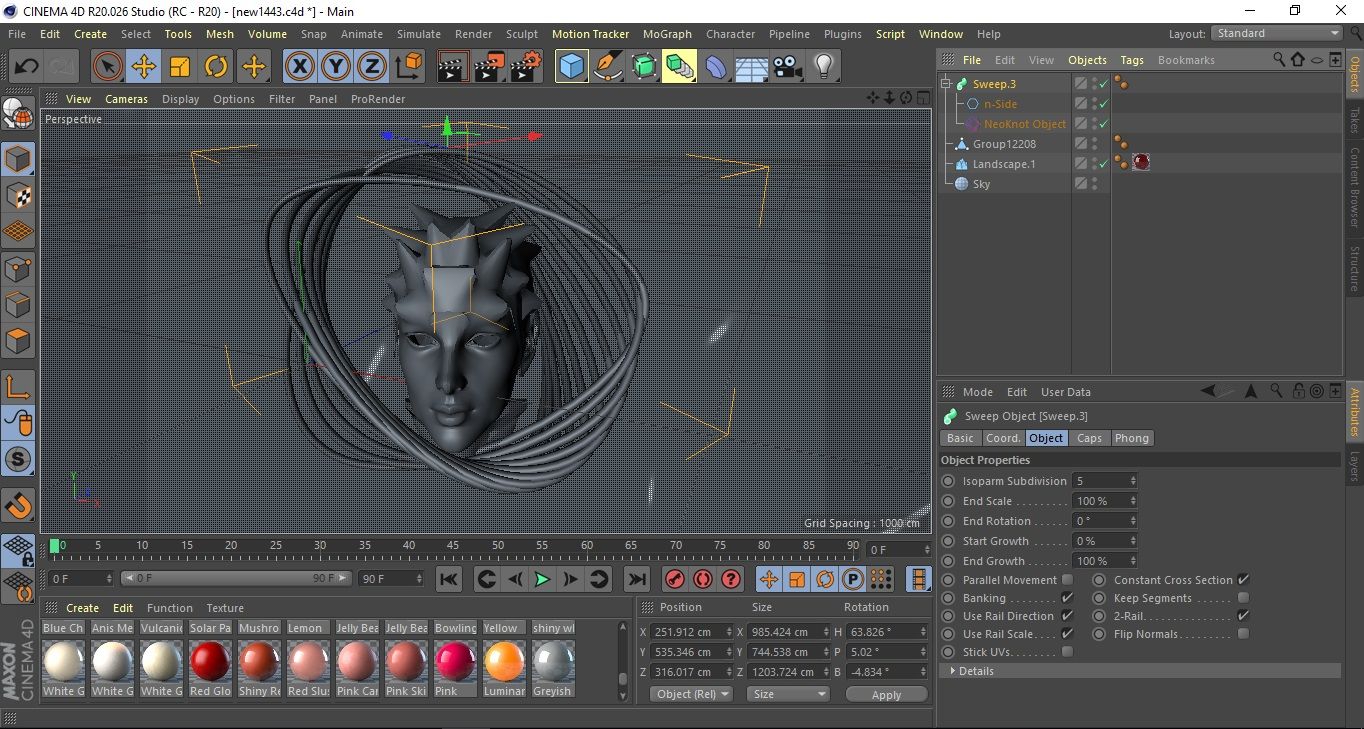Click the Apply button
Viewport: 1364px width, 729px height.
click(886, 694)
